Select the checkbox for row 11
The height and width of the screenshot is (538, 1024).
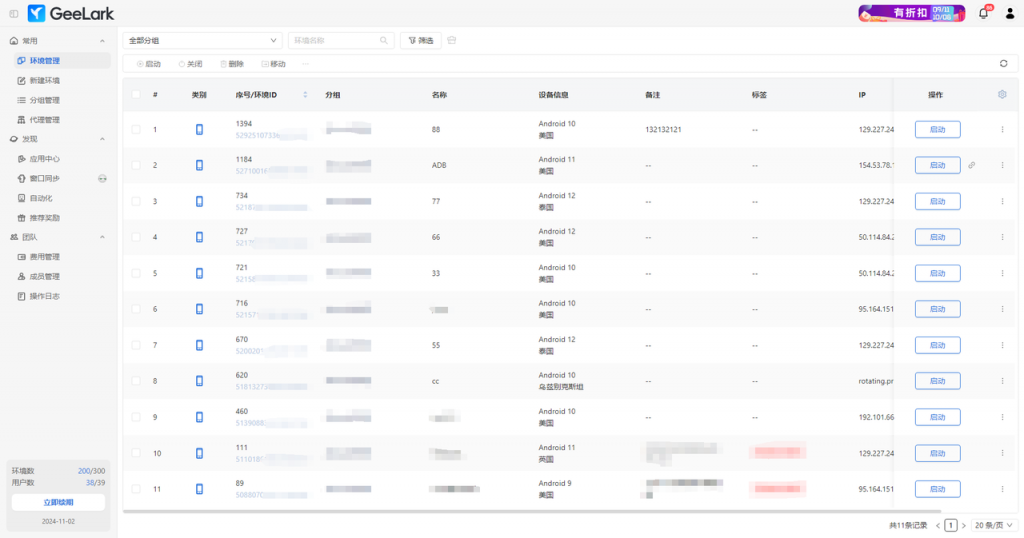tap(136, 489)
